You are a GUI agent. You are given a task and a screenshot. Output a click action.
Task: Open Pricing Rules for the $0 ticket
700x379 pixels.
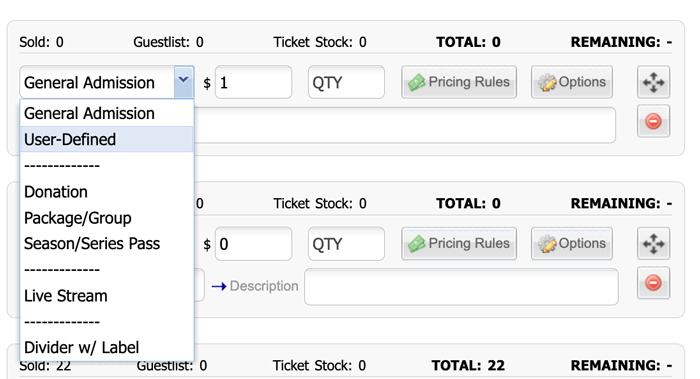(x=459, y=244)
